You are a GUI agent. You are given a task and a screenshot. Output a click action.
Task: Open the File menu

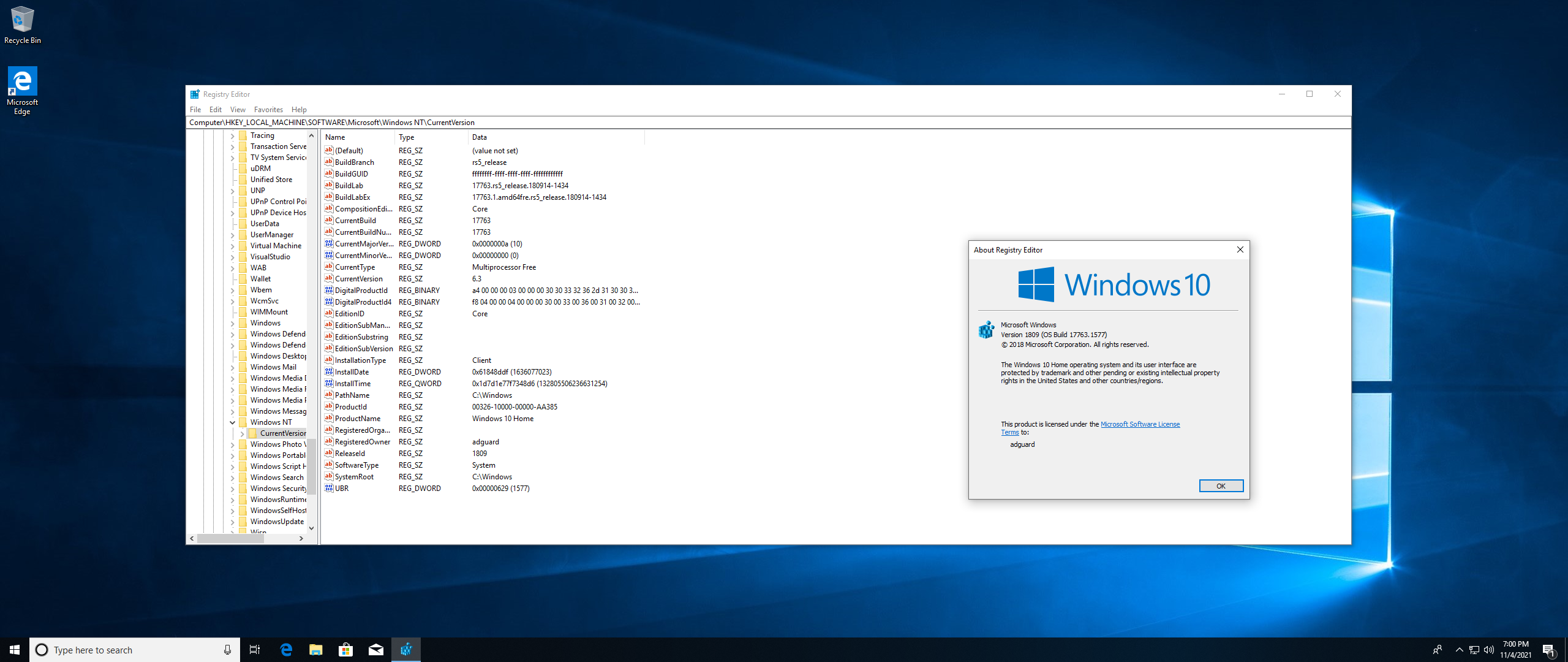[x=195, y=110]
